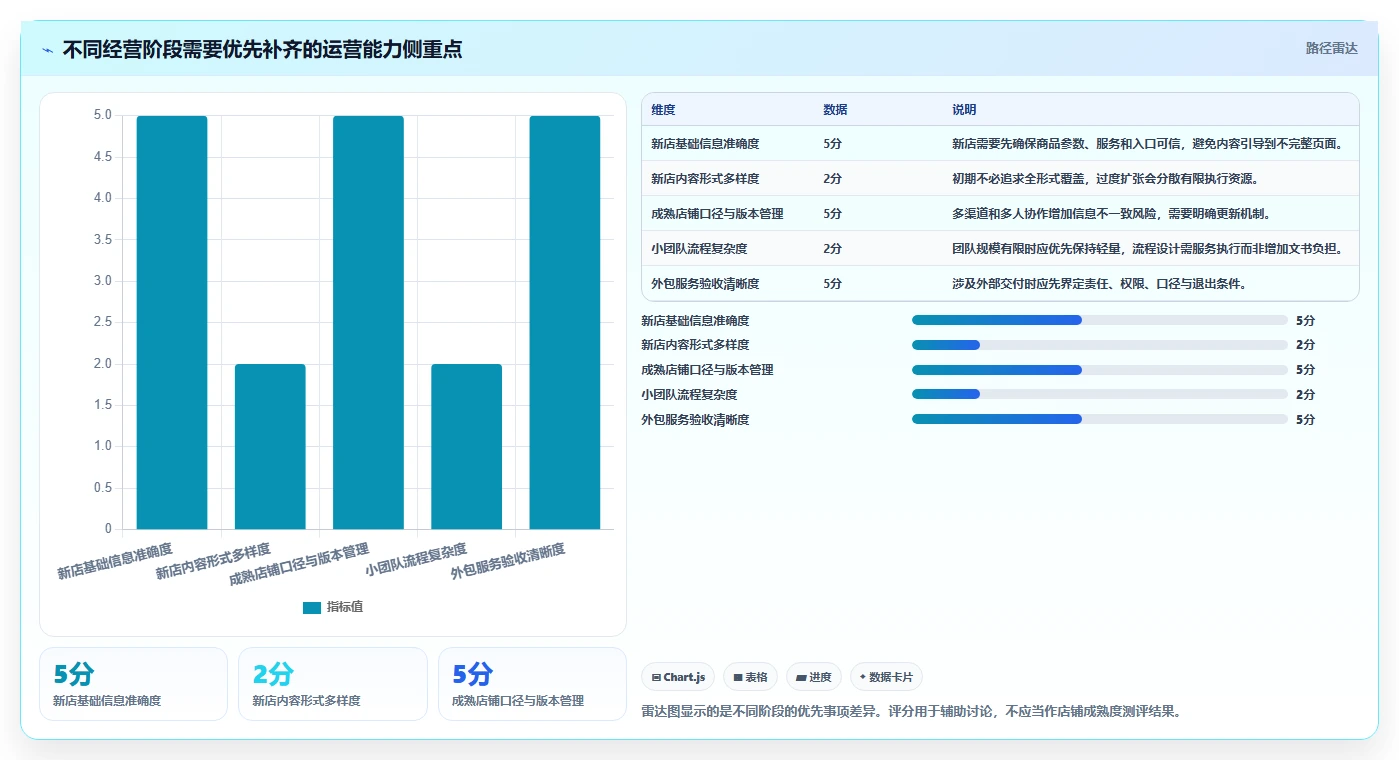Click progress bar for 新店内容形式多样度
This screenshot has width=1399, height=760.
coord(1100,345)
